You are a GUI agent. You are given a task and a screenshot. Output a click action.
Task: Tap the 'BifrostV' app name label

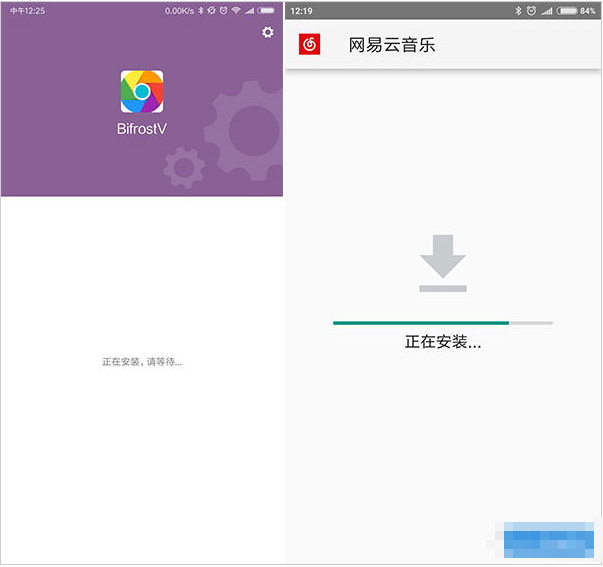pyautogui.click(x=142, y=129)
